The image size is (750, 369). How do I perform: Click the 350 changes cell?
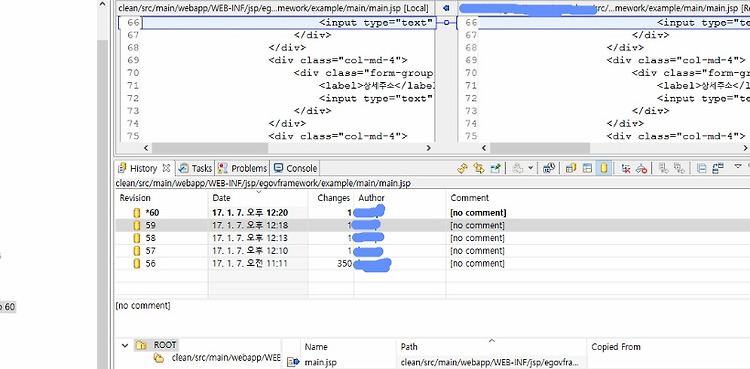[331, 263]
